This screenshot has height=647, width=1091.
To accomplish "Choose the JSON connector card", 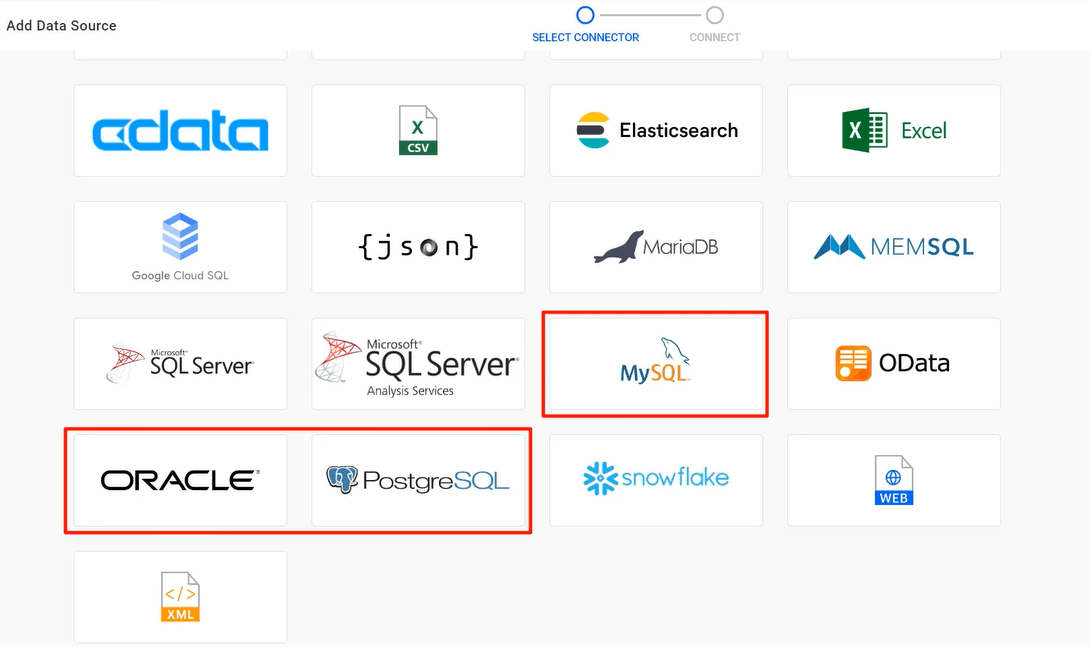I will pos(418,247).
